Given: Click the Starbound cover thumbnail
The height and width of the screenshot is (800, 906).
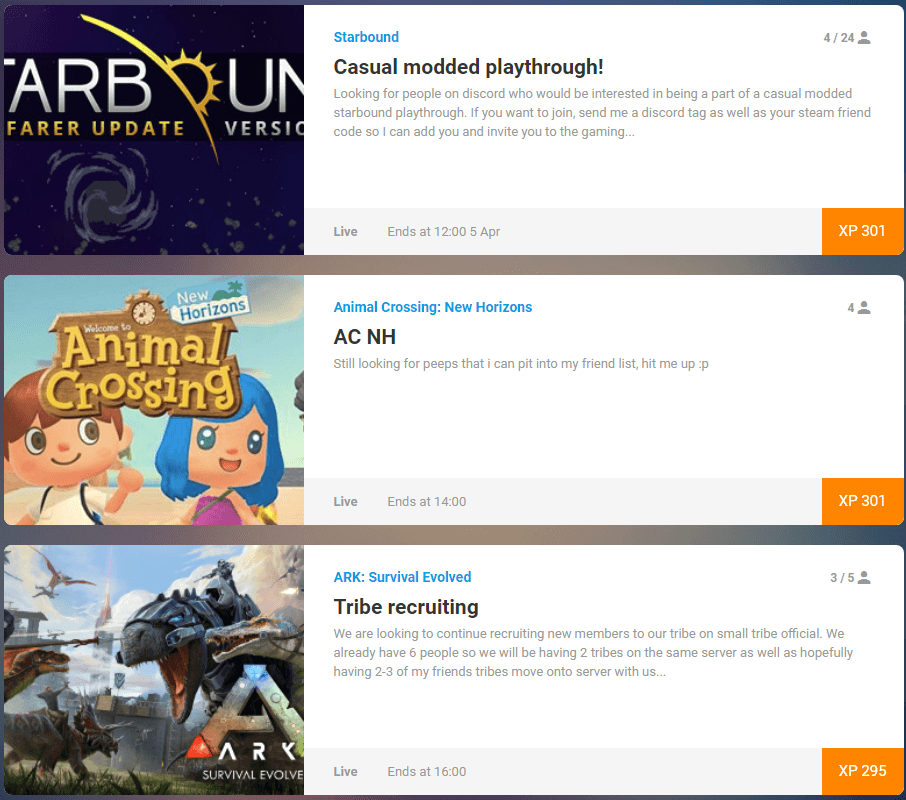Looking at the screenshot, I should pyautogui.click(x=154, y=130).
